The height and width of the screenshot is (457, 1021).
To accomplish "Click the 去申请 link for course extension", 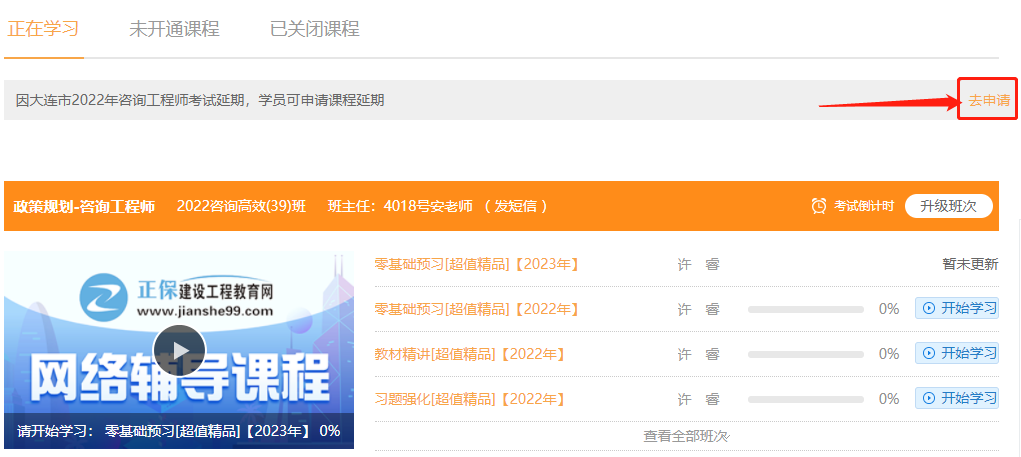I will pyautogui.click(x=988, y=100).
